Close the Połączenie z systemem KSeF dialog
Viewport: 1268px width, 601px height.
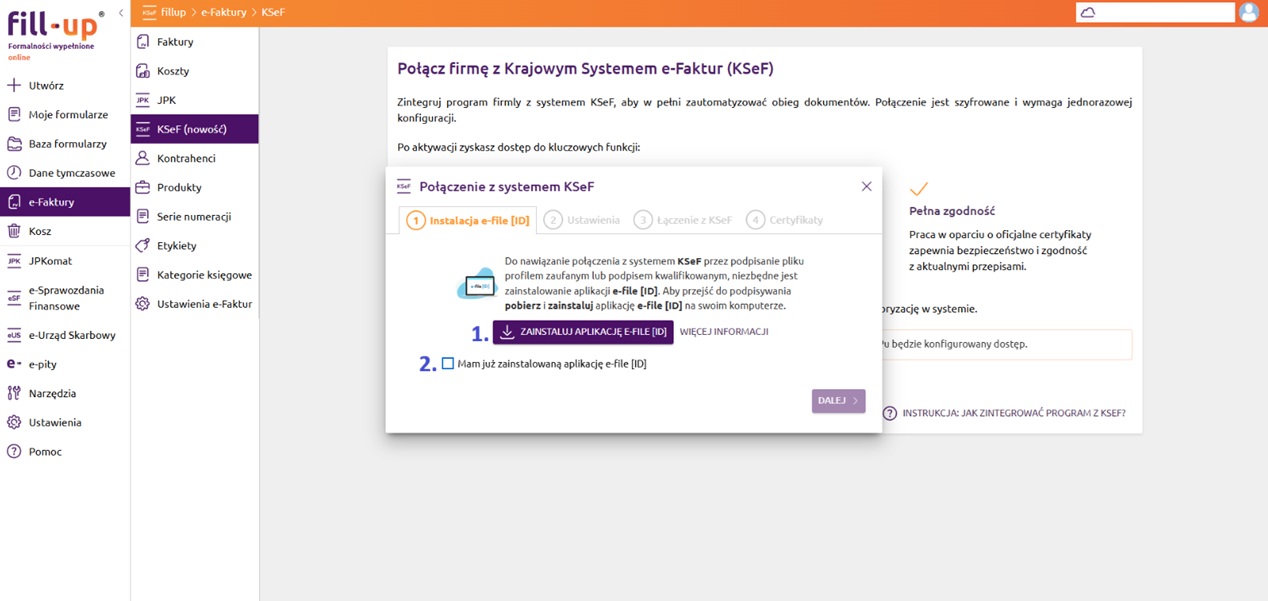tap(866, 187)
